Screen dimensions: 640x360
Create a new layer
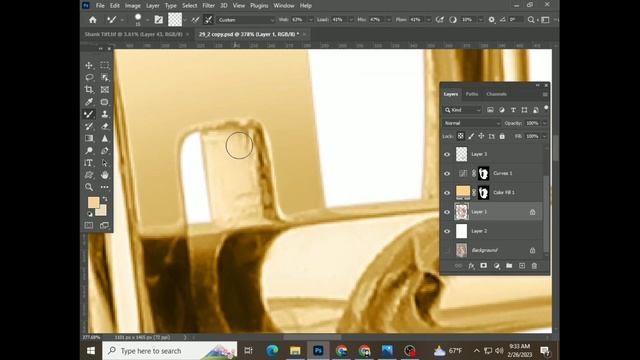pyautogui.click(x=522, y=266)
